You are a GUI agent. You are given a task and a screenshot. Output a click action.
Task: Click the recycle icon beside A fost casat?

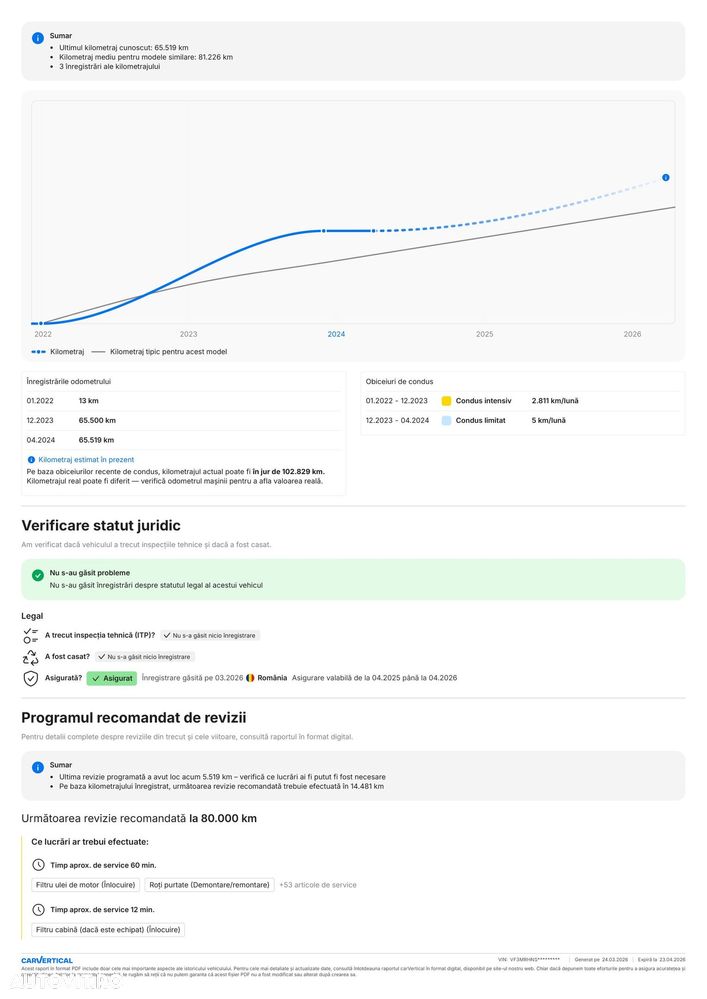coord(31,657)
